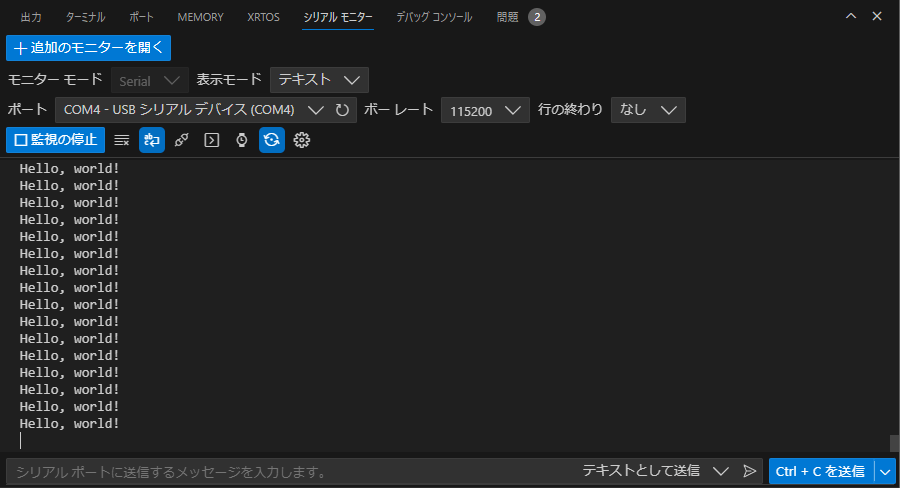Open the serial monitor settings gear
Image resolution: width=900 pixels, height=488 pixels.
pyautogui.click(x=302, y=140)
